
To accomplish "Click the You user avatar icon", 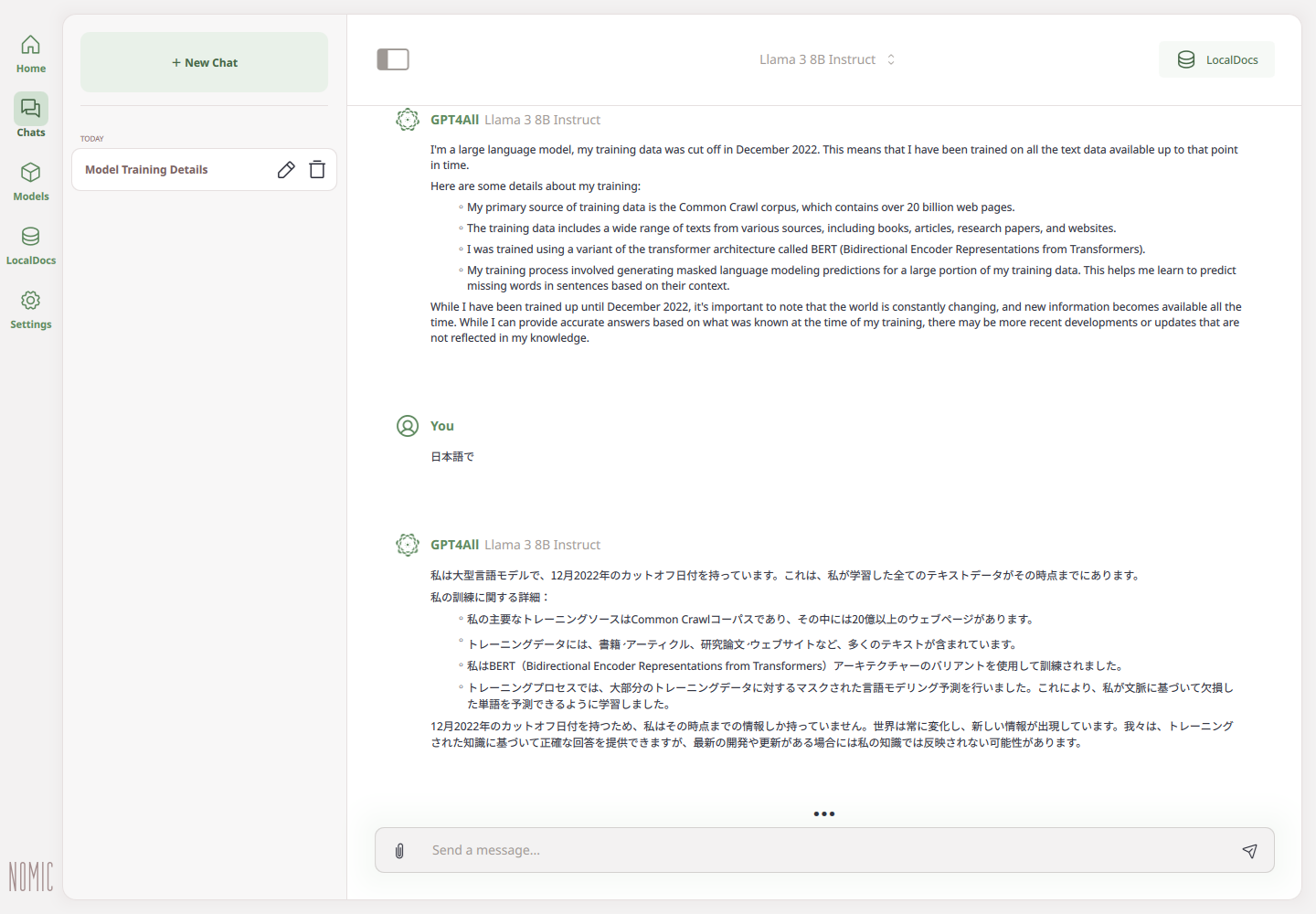I will (408, 426).
